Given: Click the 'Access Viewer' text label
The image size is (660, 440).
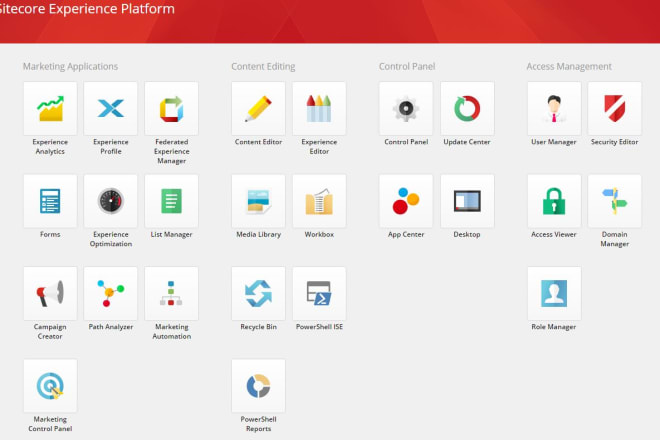Looking at the screenshot, I should 554,235.
